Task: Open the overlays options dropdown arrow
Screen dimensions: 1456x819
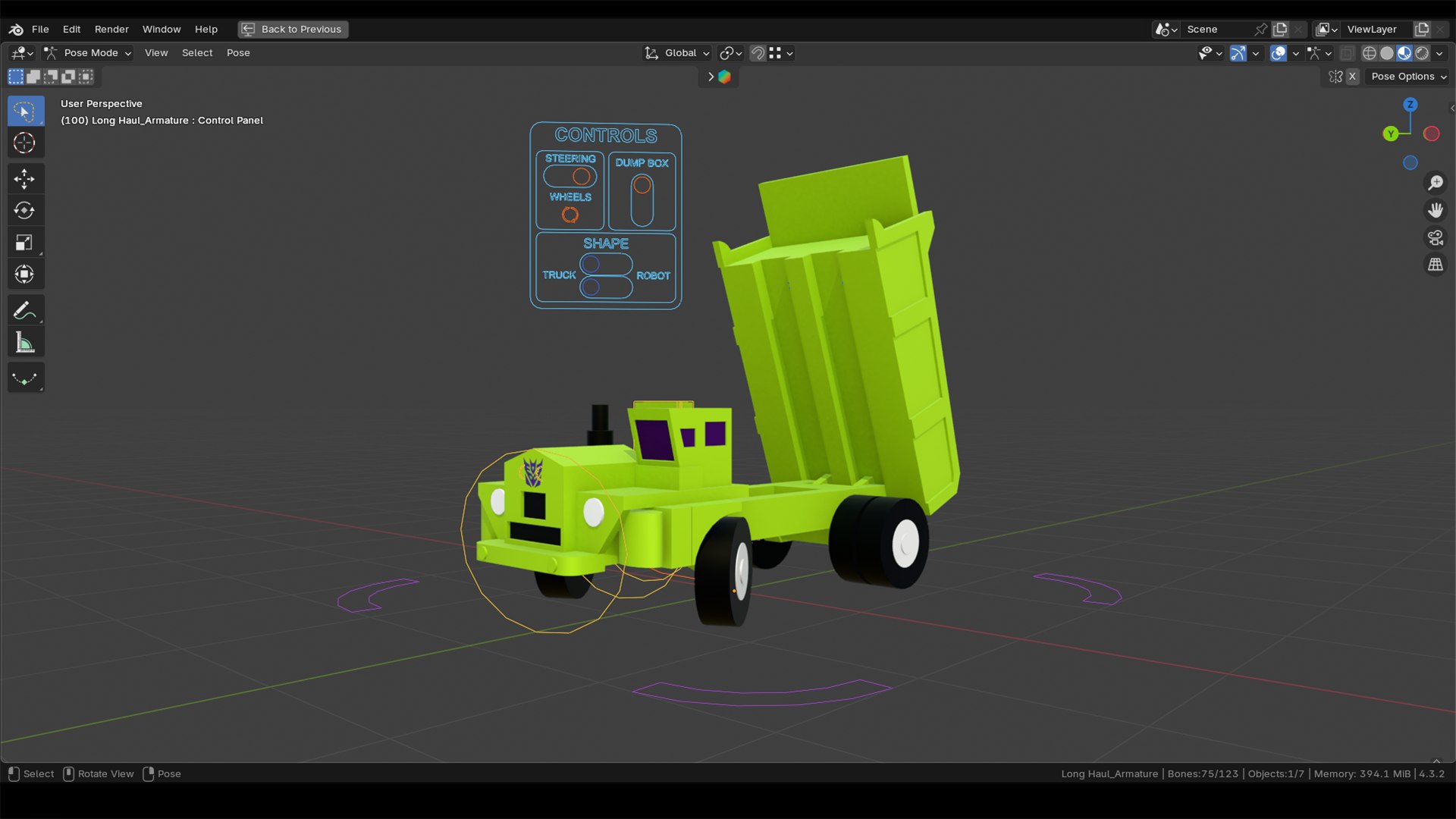Action: point(1296,53)
